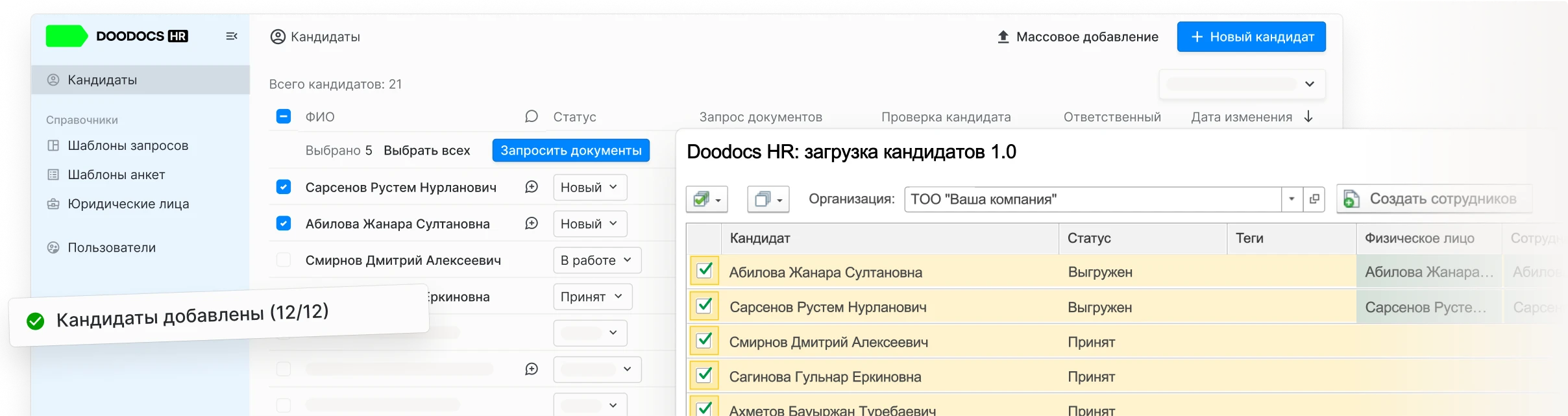Toggle the select-all checkbox in ФИО header
The image size is (1568, 416).
tap(284, 116)
